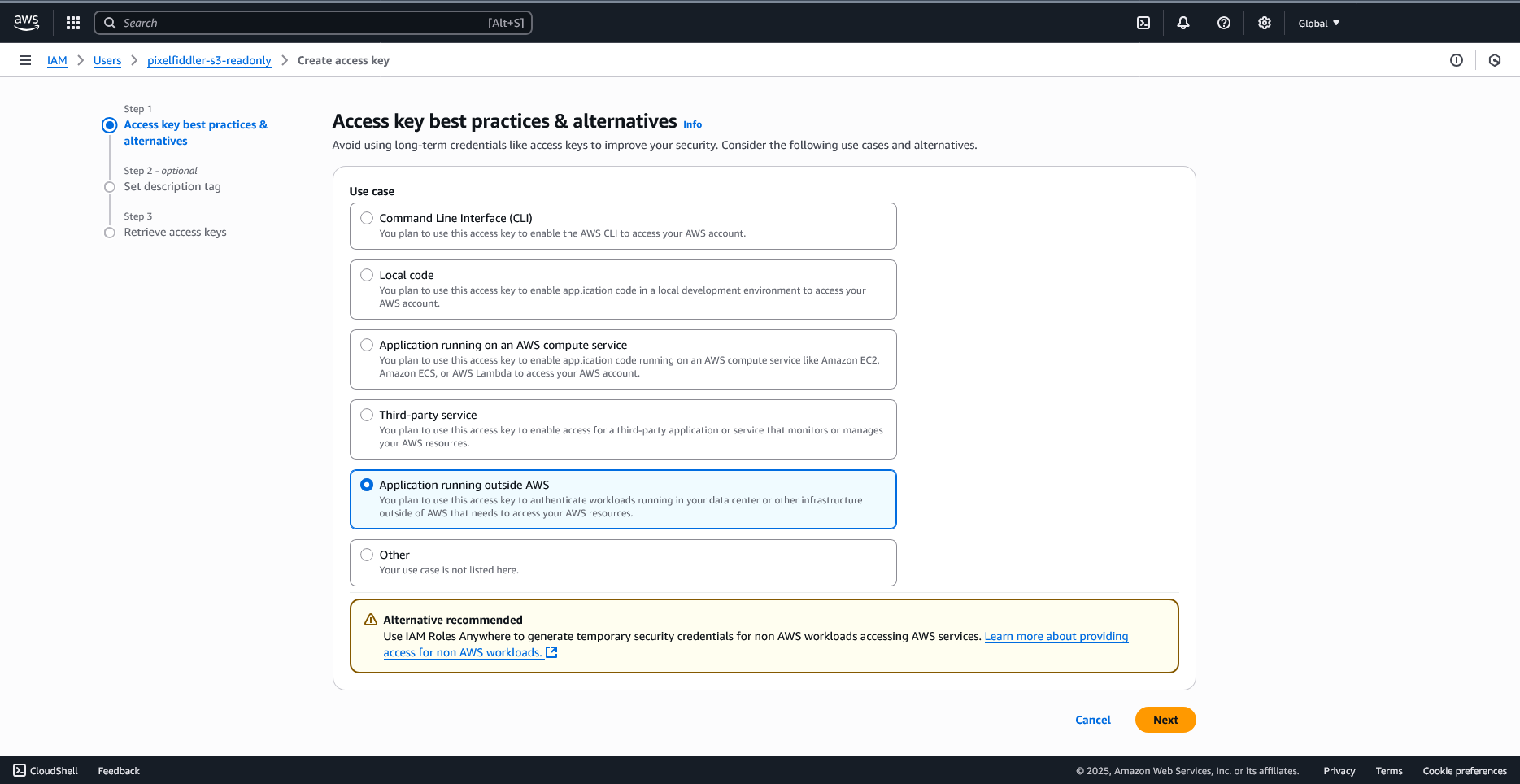Click the AWS logo home icon
Viewport: 1520px width, 784px height.
(26, 23)
